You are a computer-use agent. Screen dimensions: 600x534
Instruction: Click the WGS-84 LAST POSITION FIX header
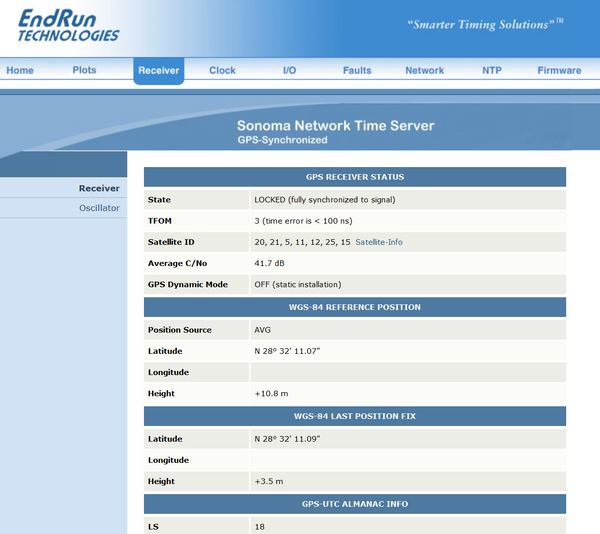click(x=355, y=416)
